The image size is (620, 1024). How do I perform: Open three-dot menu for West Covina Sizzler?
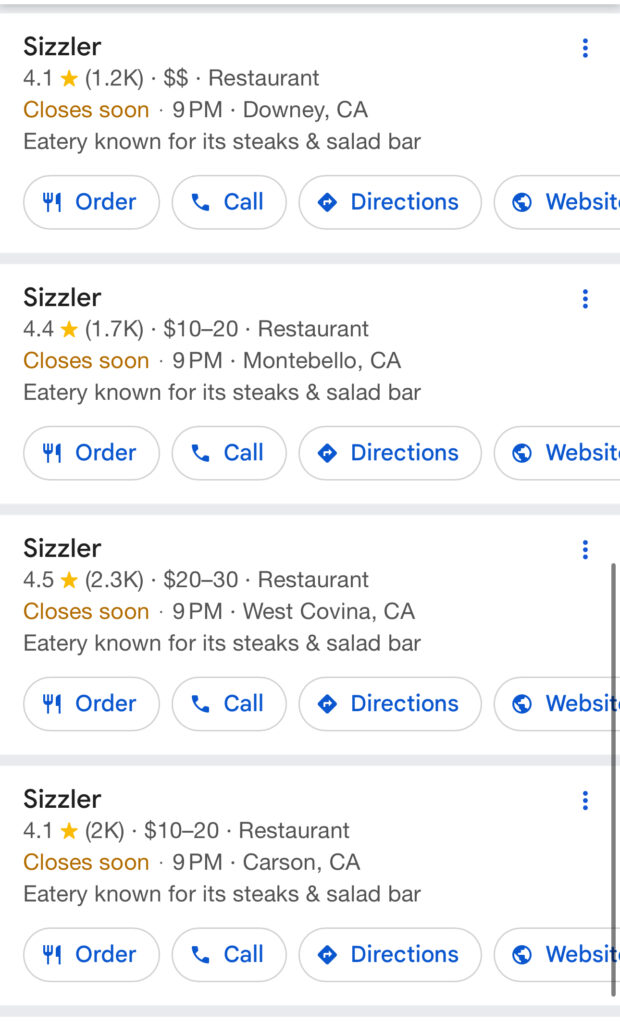coord(585,549)
